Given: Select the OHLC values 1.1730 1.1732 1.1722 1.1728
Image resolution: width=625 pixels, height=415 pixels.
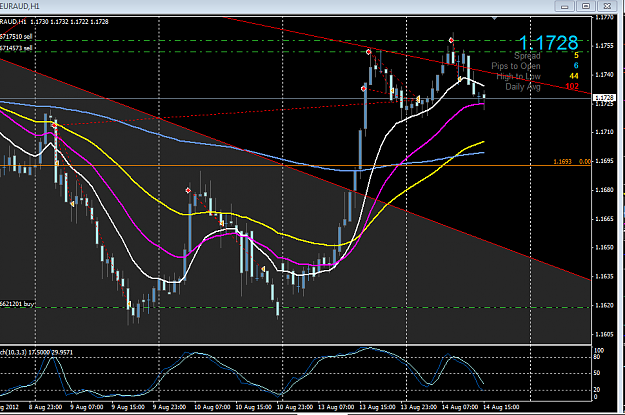Looking at the screenshot, I should tap(69, 22).
